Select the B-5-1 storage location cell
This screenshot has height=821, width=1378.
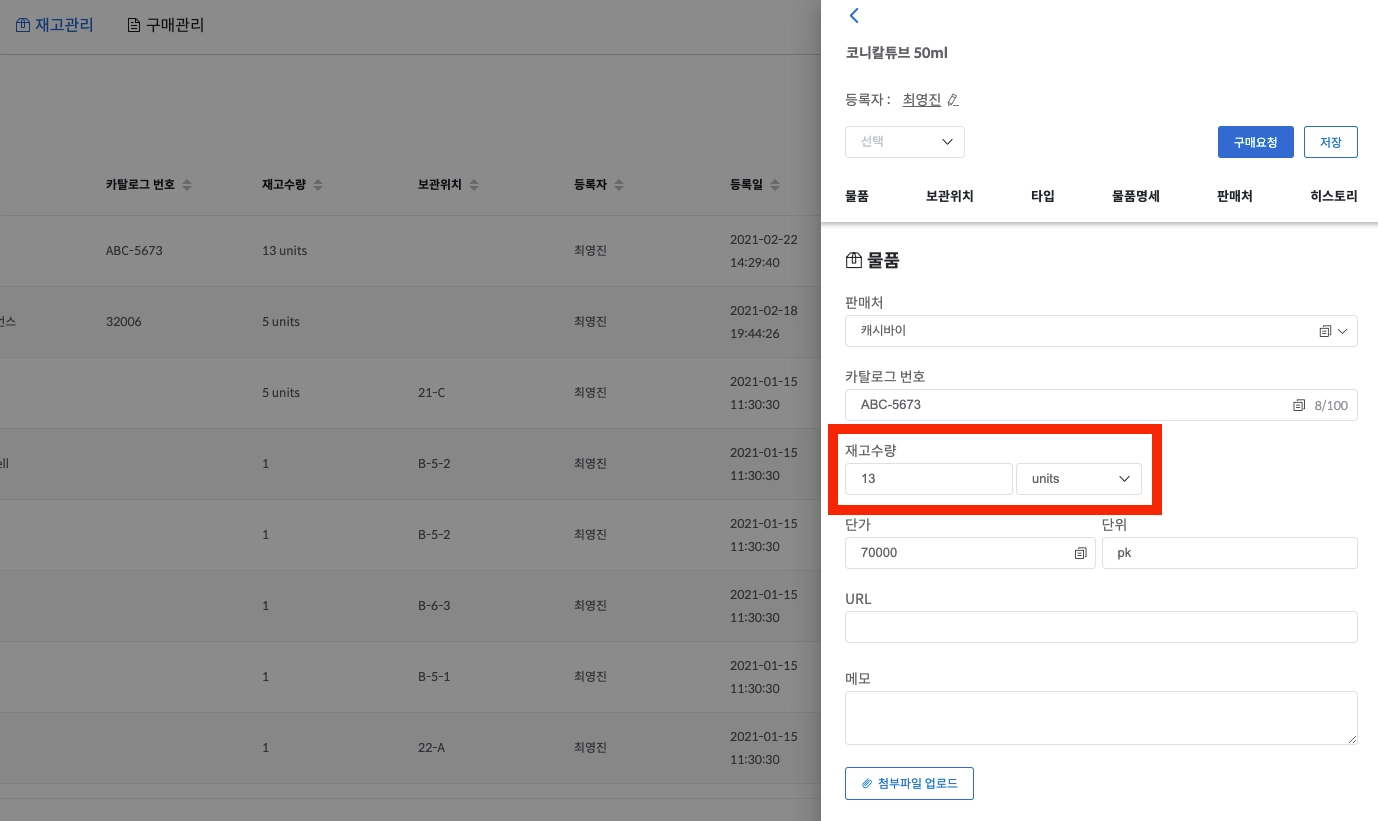click(434, 677)
